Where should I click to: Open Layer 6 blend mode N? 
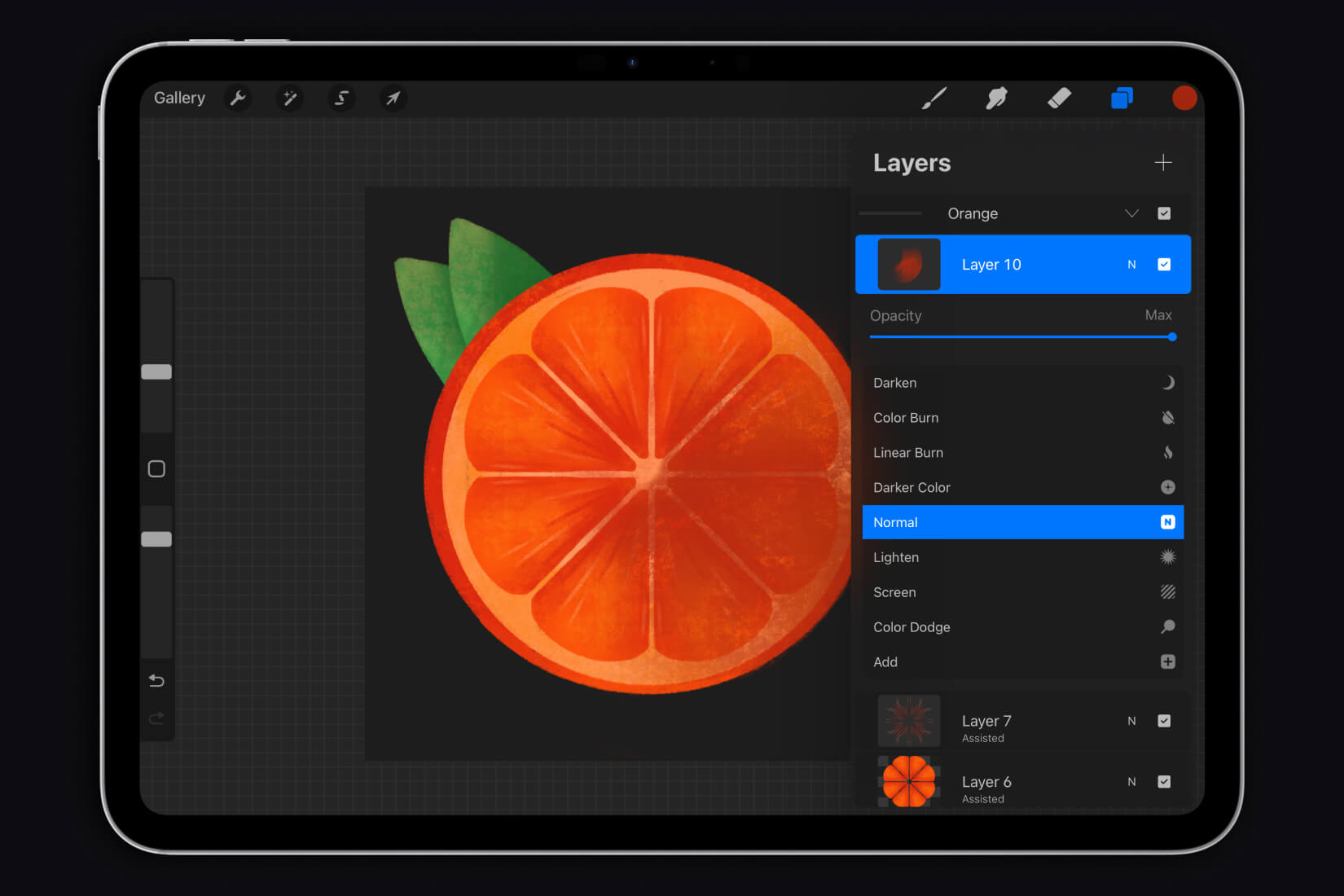[1131, 782]
